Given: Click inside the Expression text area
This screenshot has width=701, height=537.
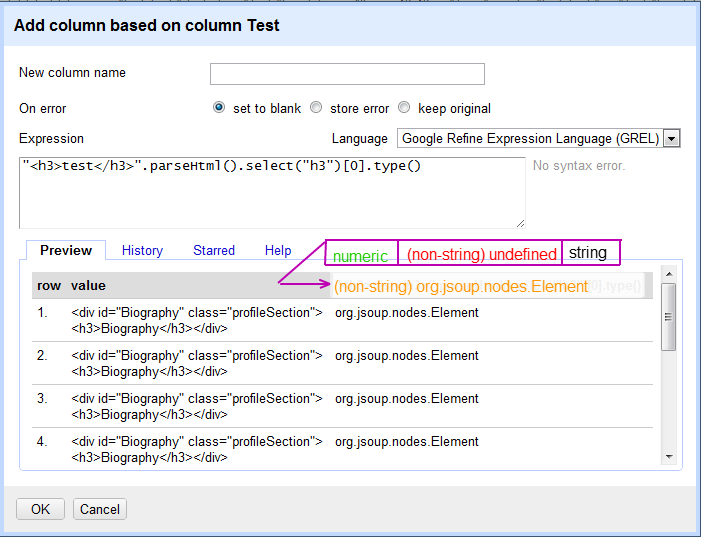Looking at the screenshot, I should point(272,193).
